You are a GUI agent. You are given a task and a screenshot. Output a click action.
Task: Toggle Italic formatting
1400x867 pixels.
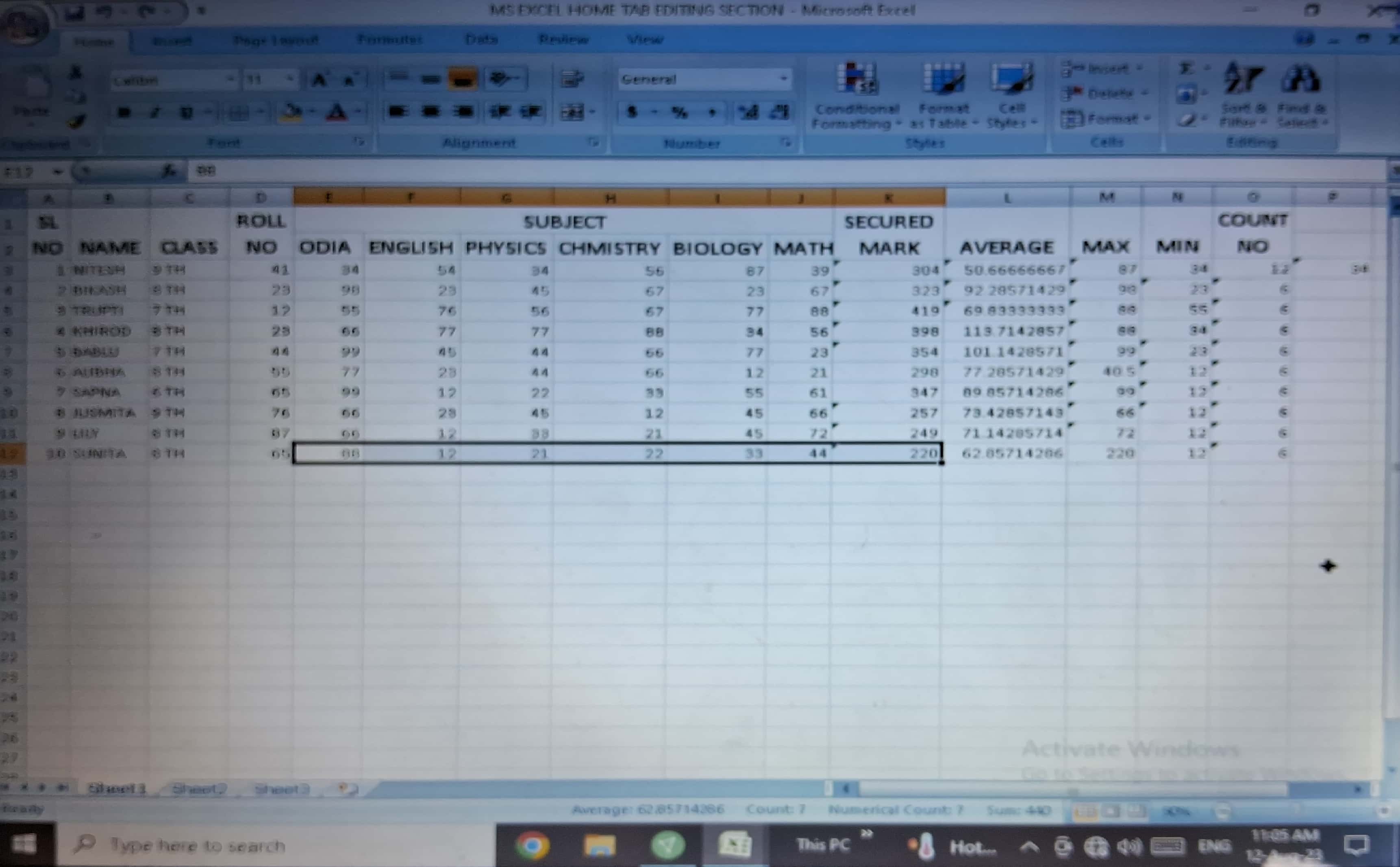tap(154, 112)
